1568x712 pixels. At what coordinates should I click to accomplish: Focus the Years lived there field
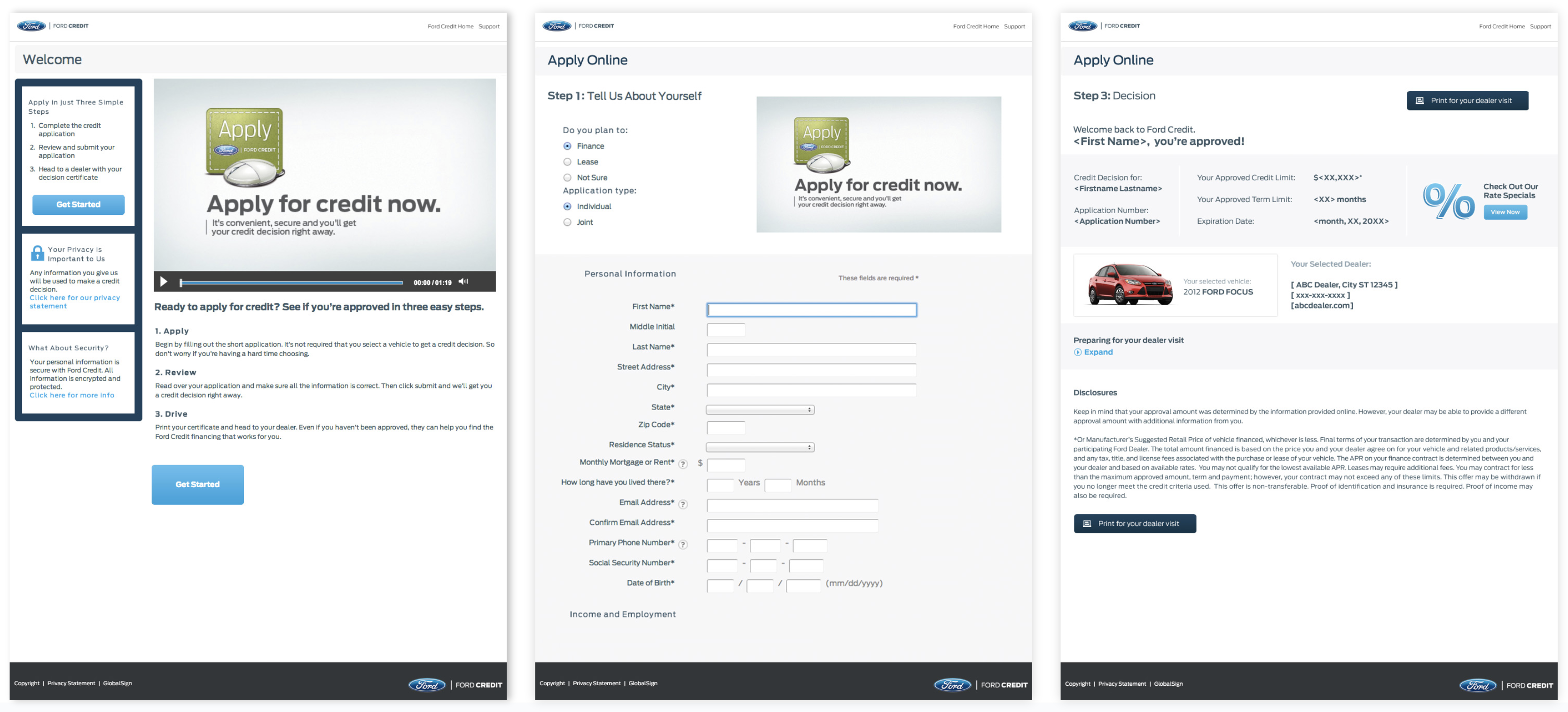coord(720,485)
